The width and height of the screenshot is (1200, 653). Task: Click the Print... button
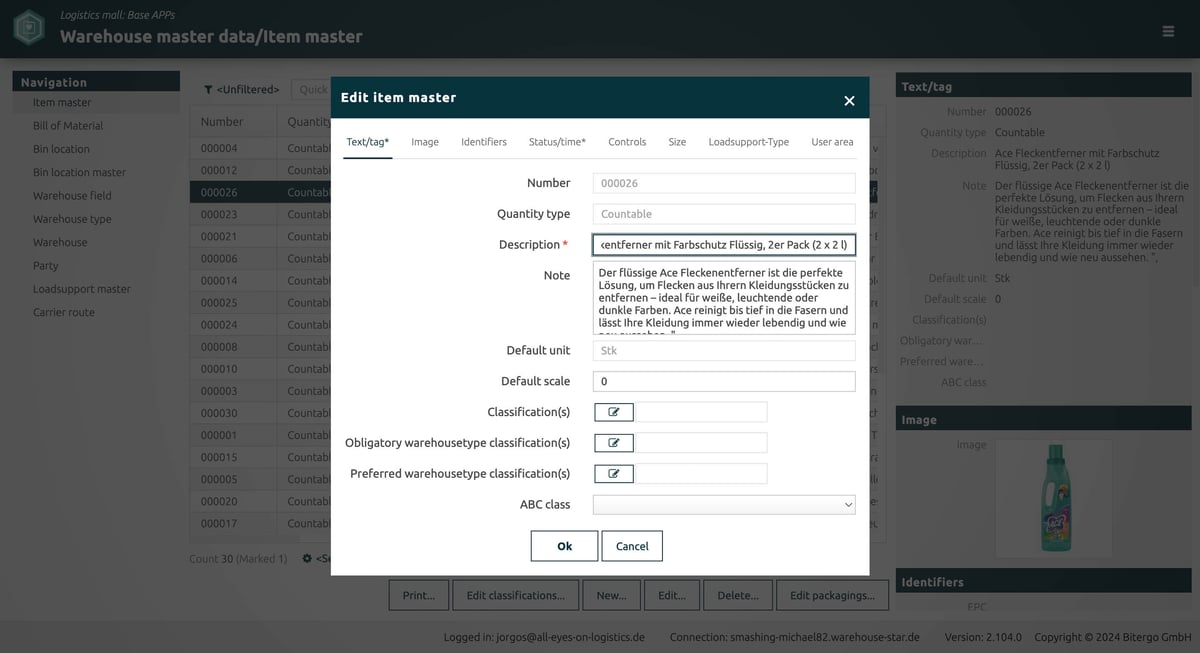[x=418, y=595]
